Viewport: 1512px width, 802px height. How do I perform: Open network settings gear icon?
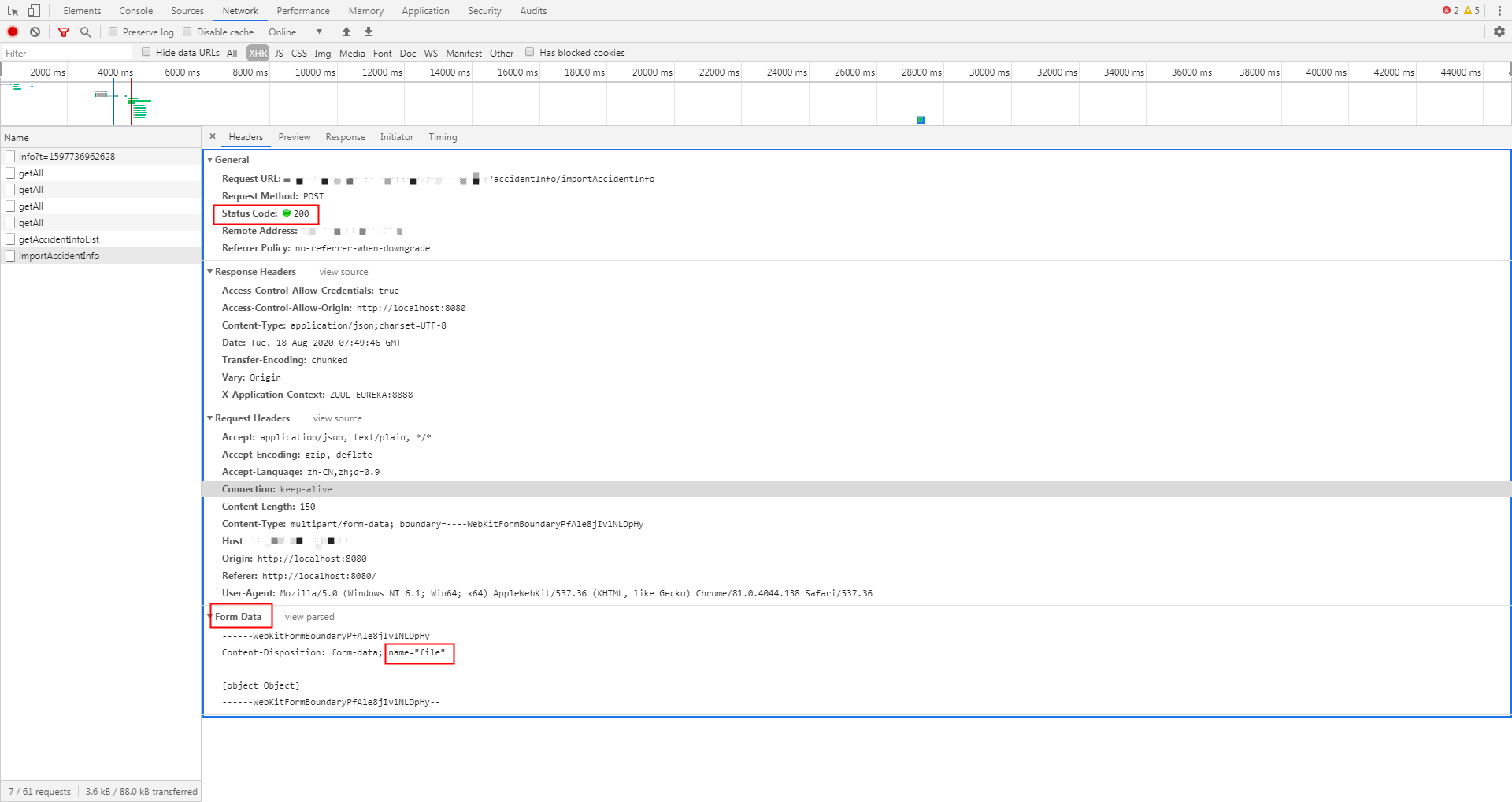coord(1499,32)
